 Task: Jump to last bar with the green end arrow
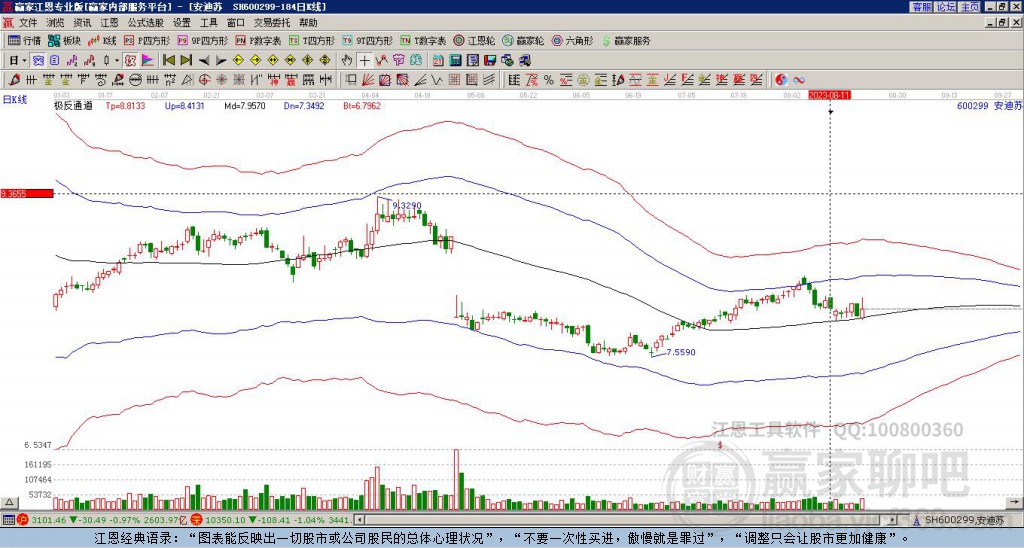[186, 61]
